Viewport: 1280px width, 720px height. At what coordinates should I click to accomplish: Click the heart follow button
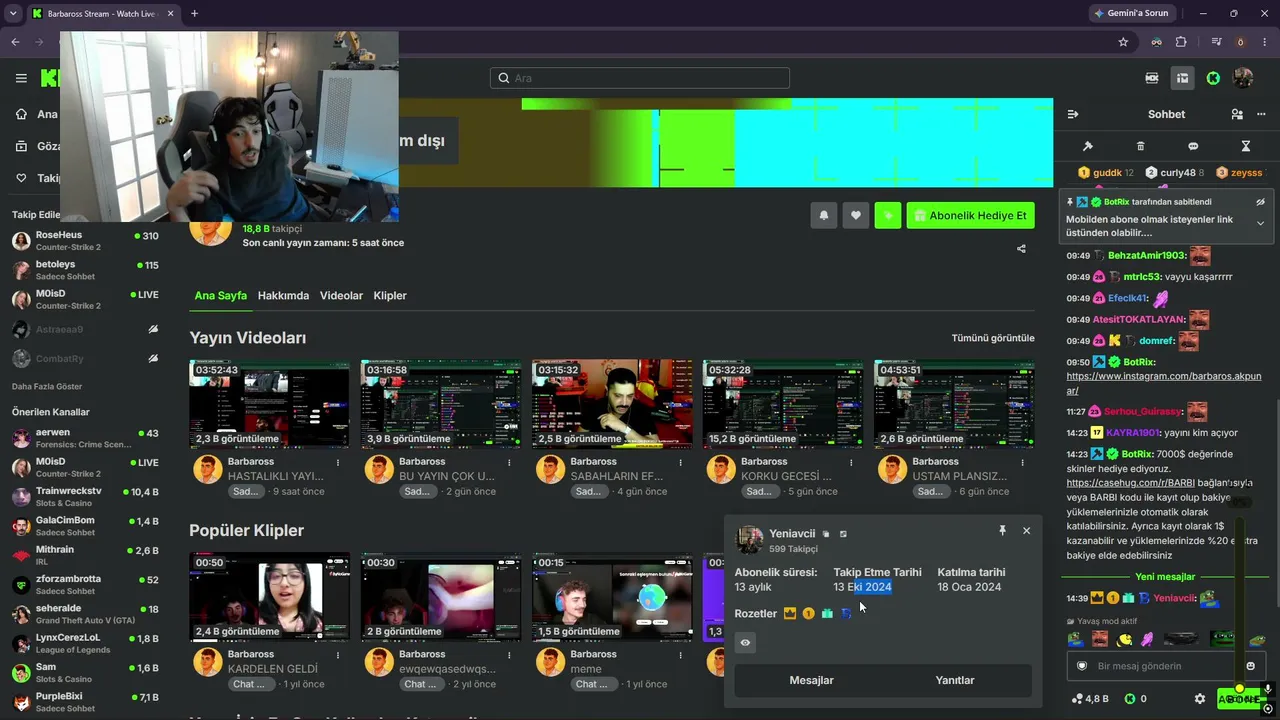coord(855,215)
